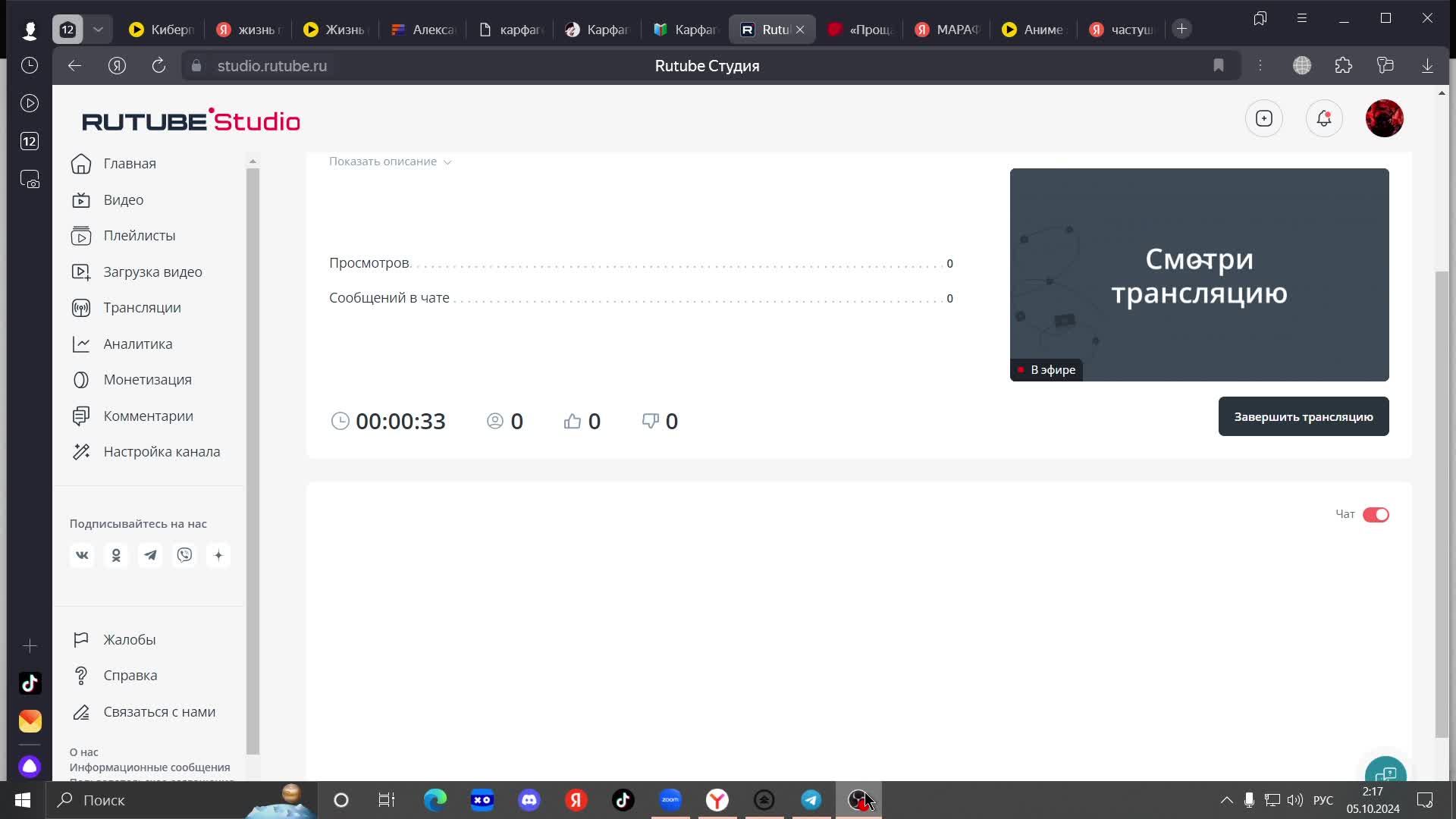Open the downloads arrow icon
This screenshot has height=819, width=1456.
click(x=1427, y=66)
